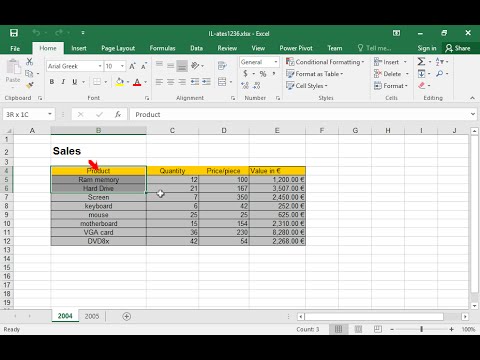
Task: Switch to the Formulas tab
Action: [x=162, y=48]
